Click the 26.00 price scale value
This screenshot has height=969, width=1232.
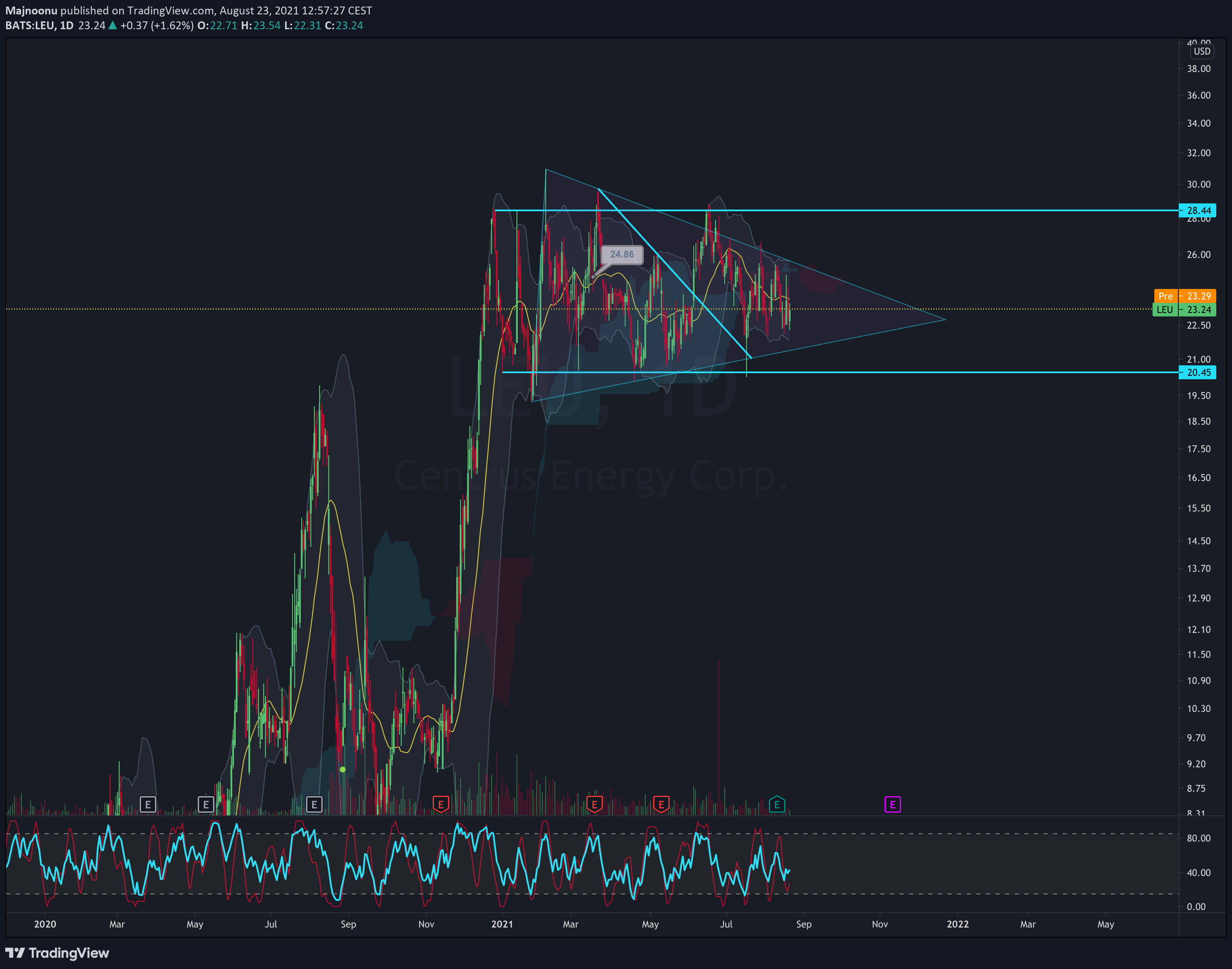pyautogui.click(x=1198, y=254)
